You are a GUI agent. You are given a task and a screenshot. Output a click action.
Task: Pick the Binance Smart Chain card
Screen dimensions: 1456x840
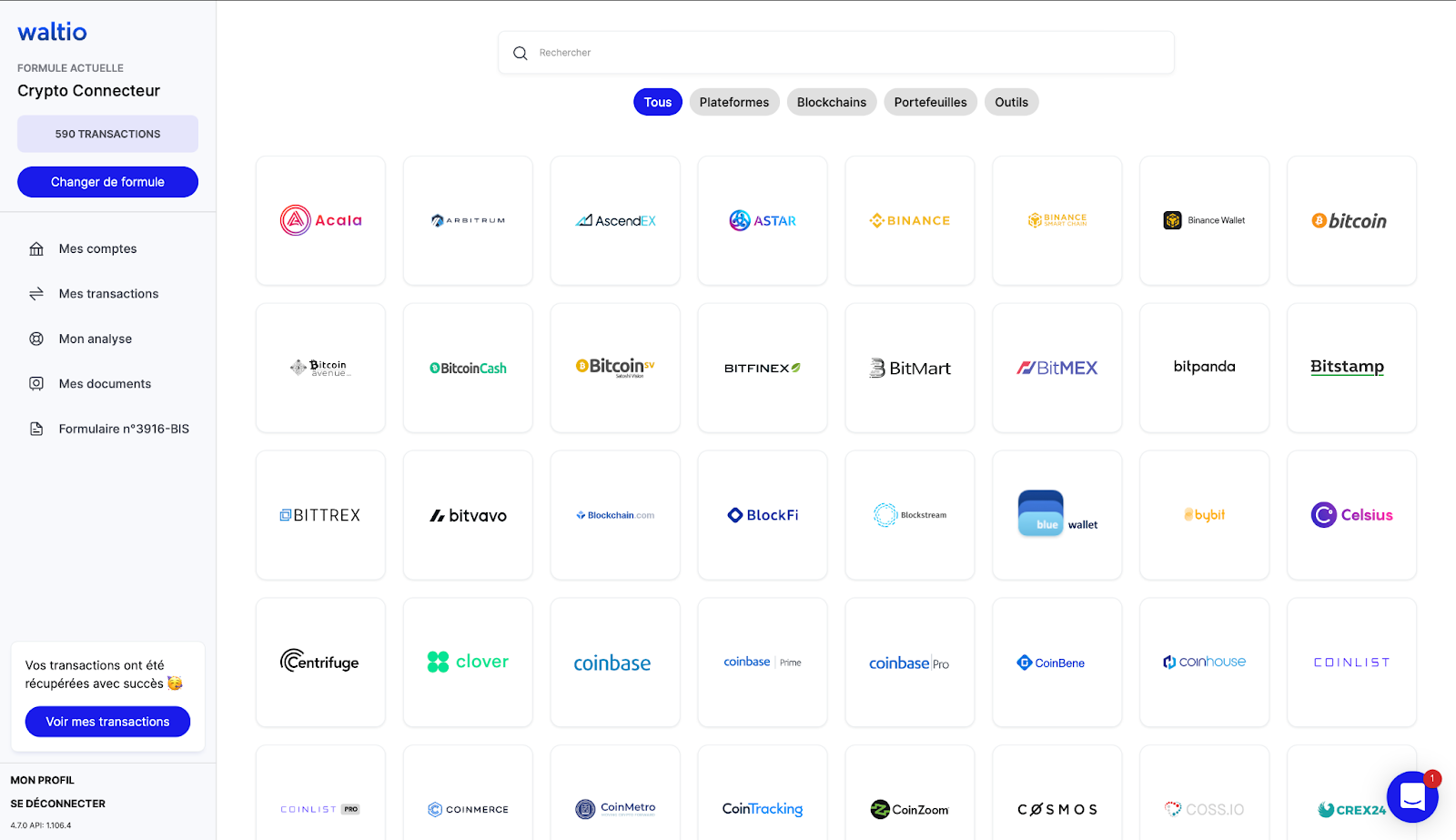(1057, 220)
